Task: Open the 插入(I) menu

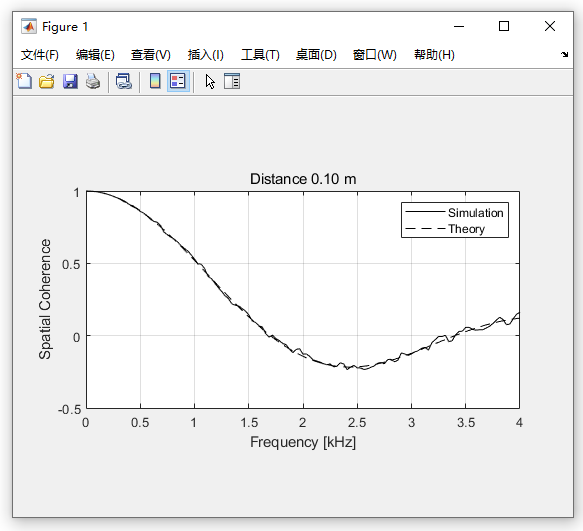Action: click(206, 55)
